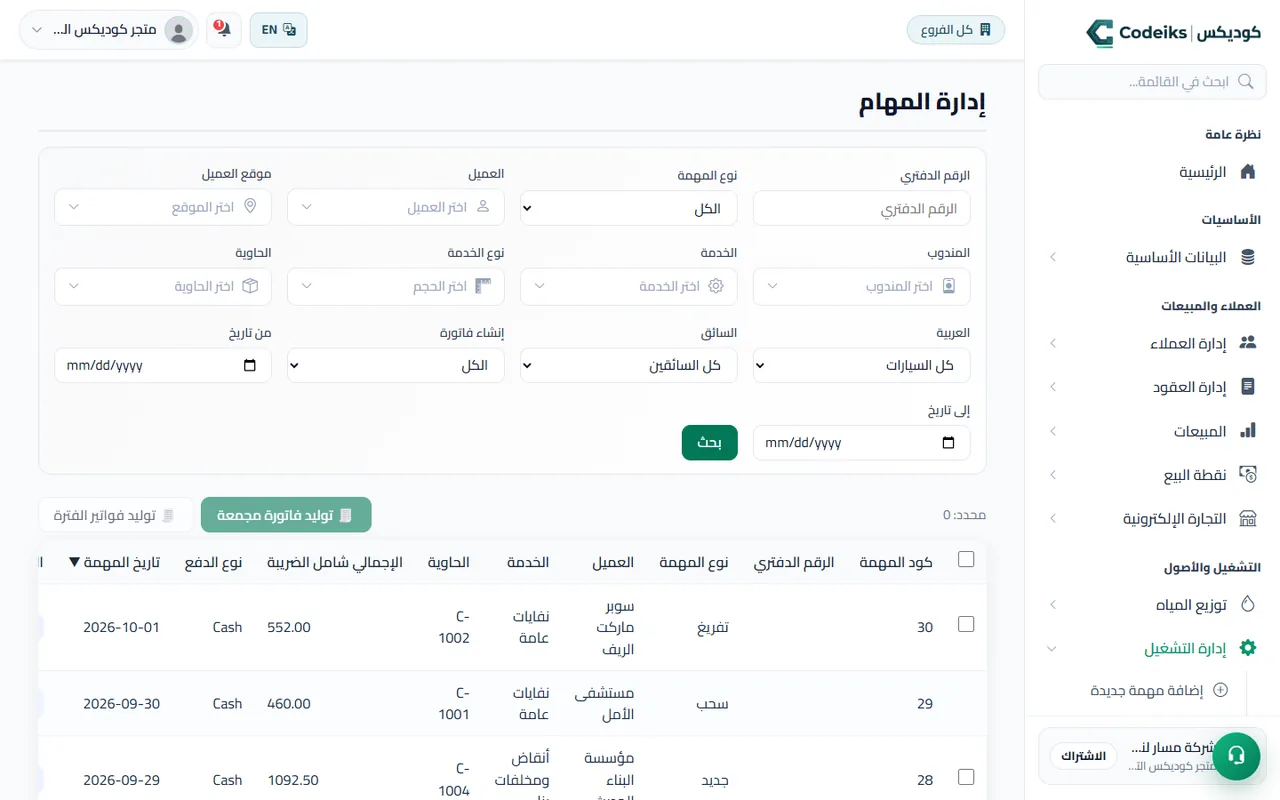Expand المبيعات menu item
This screenshot has width=1280, height=800.
click(x=1152, y=431)
